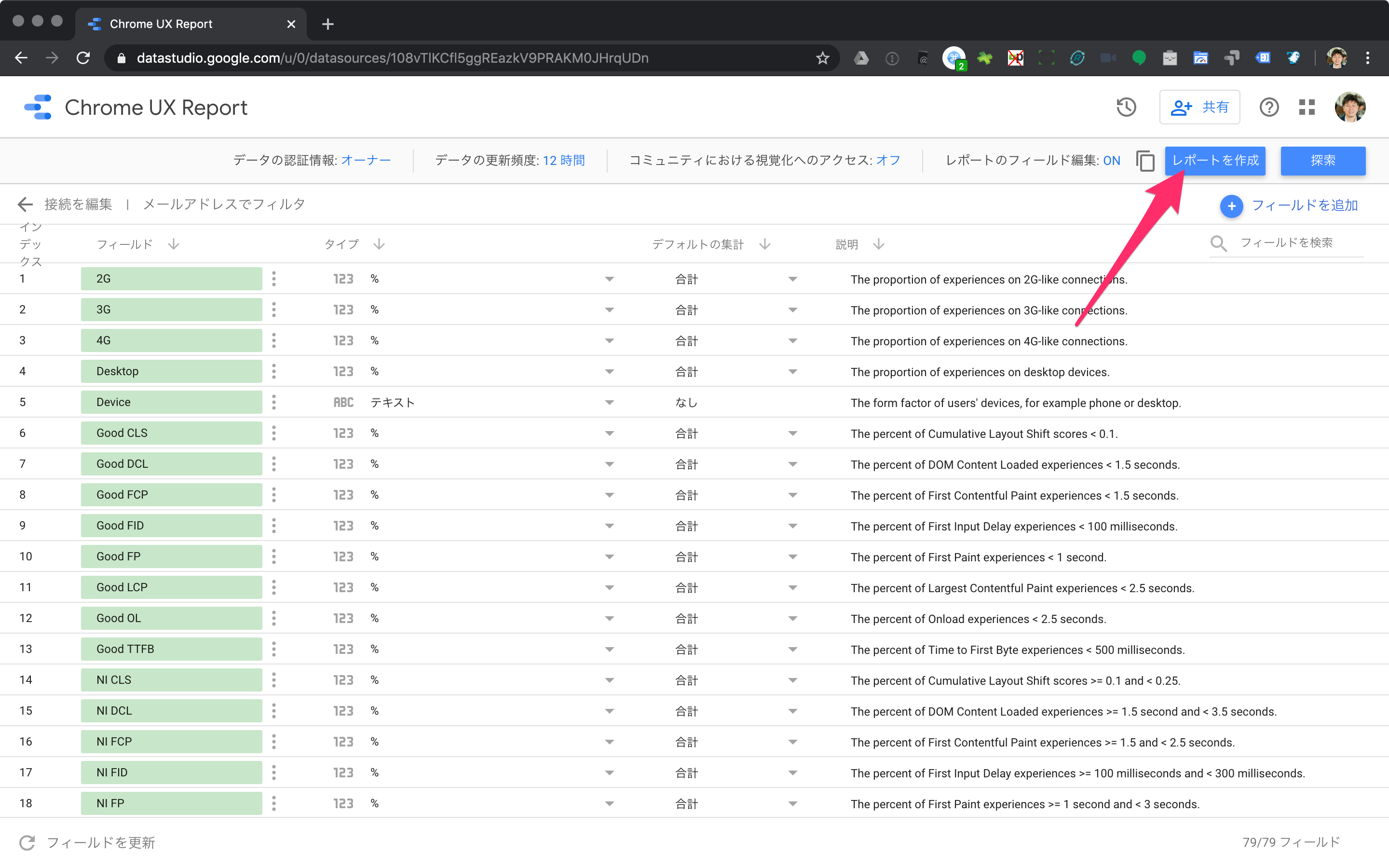Viewport: 1389px width, 868px height.
Task: Reload the page in Chrome
Action: click(x=83, y=58)
